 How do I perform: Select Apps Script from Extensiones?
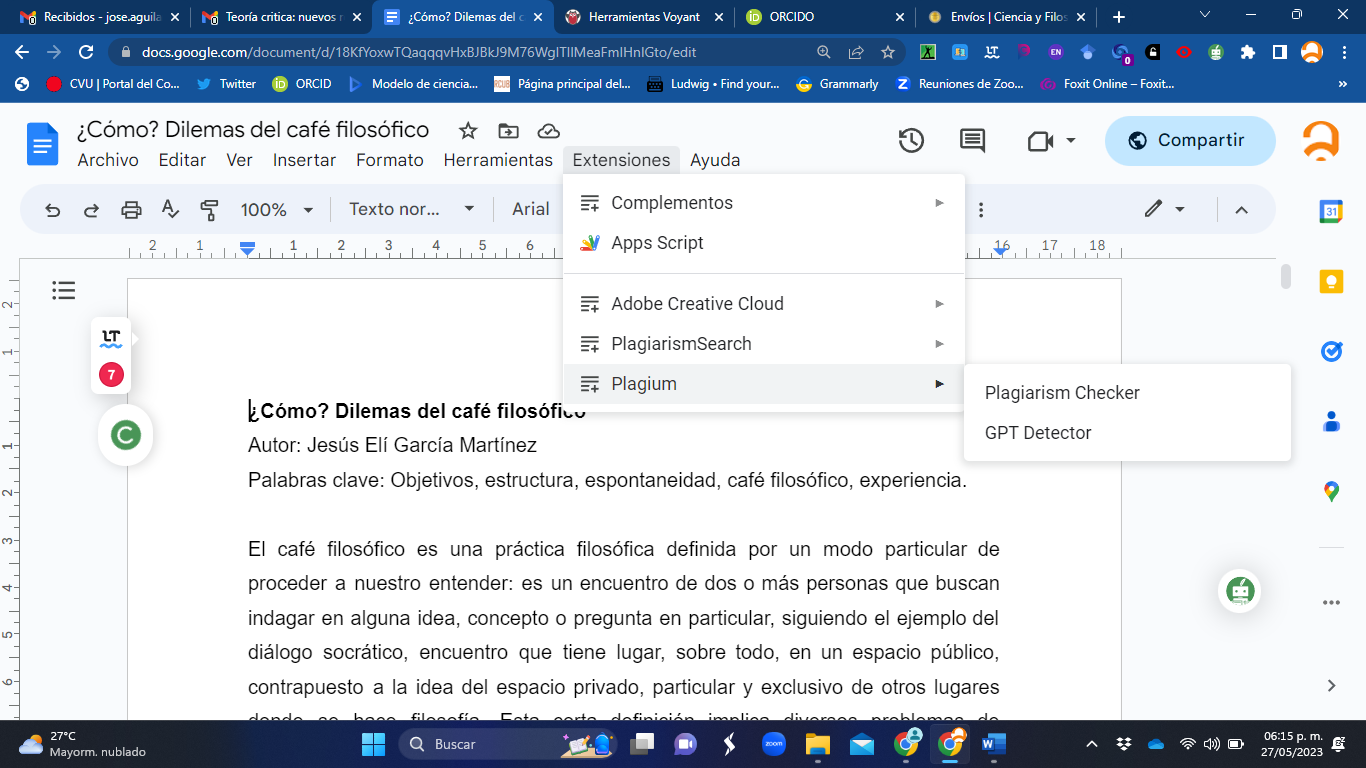(x=763, y=243)
